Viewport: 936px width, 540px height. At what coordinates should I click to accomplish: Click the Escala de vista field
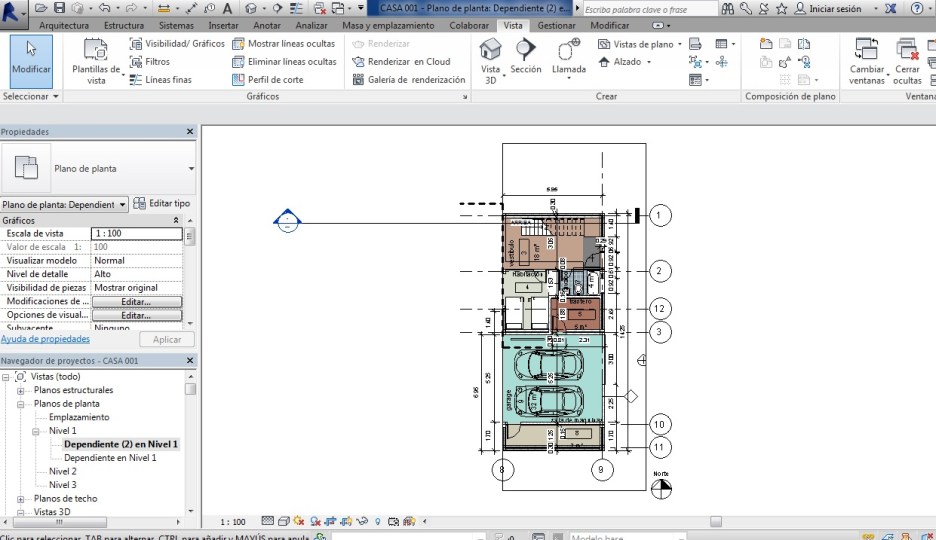136,234
